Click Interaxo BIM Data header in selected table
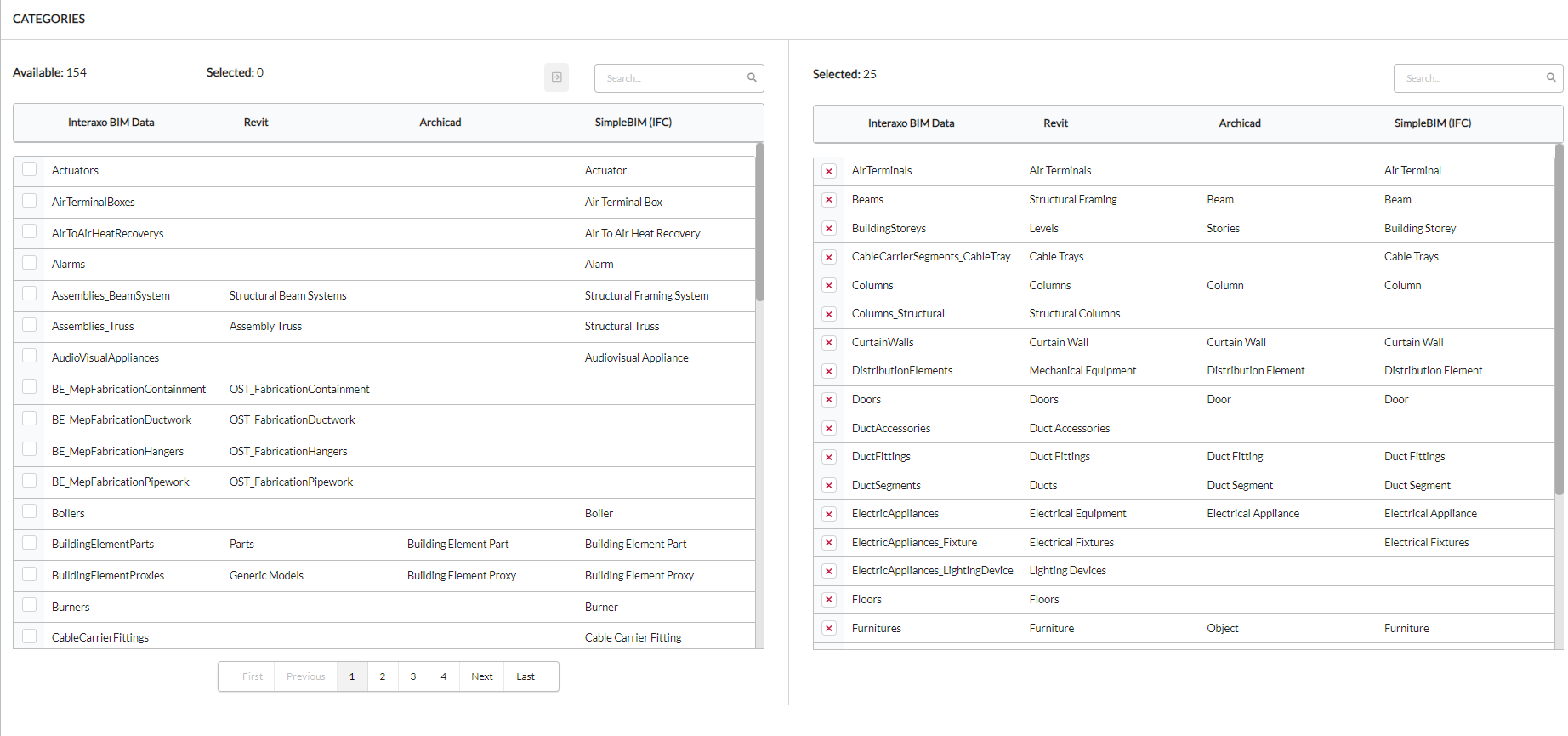 (912, 123)
